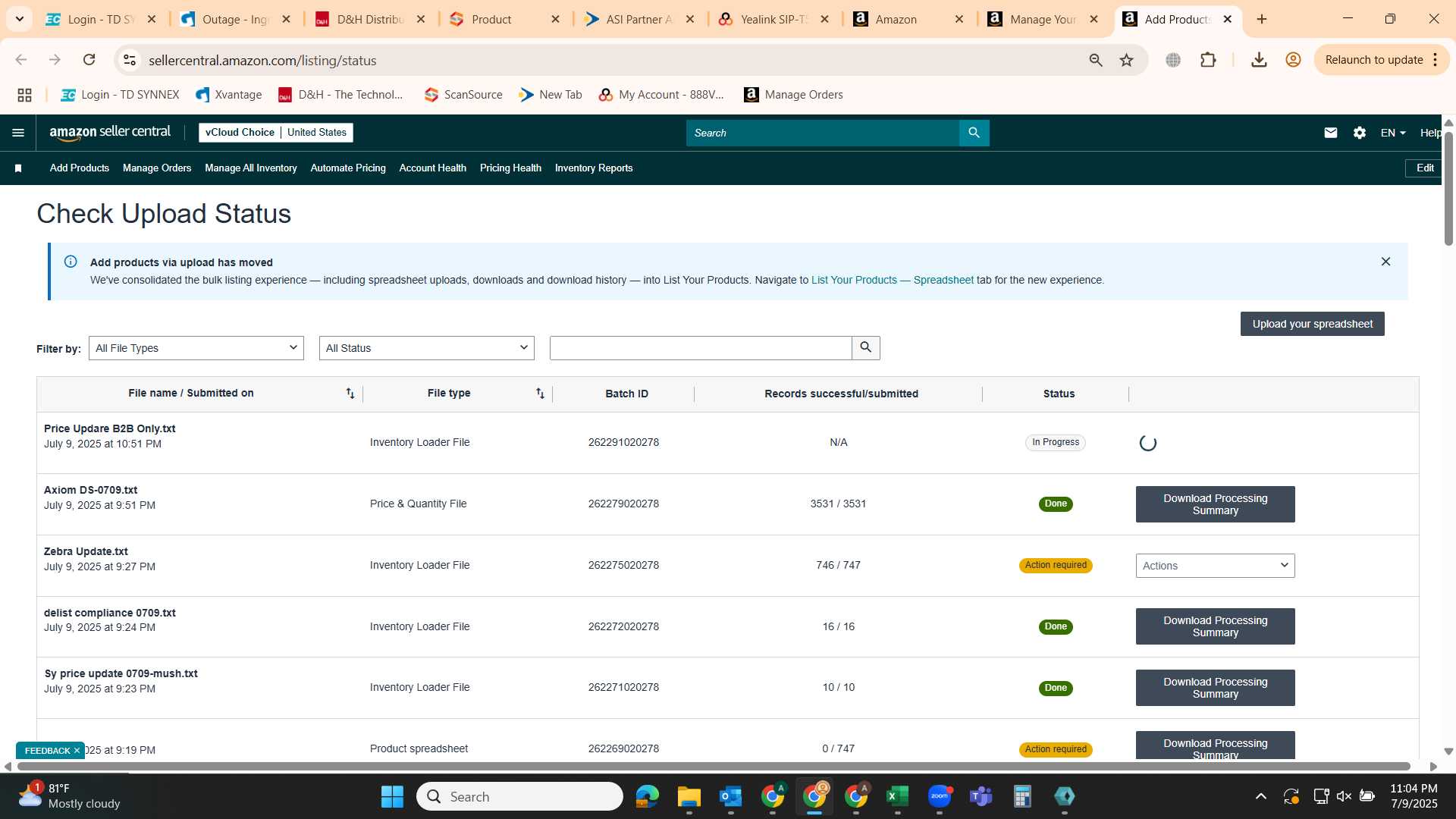Click the page vertical scrollbar
This screenshot has width=1456, height=819.
(1448, 190)
